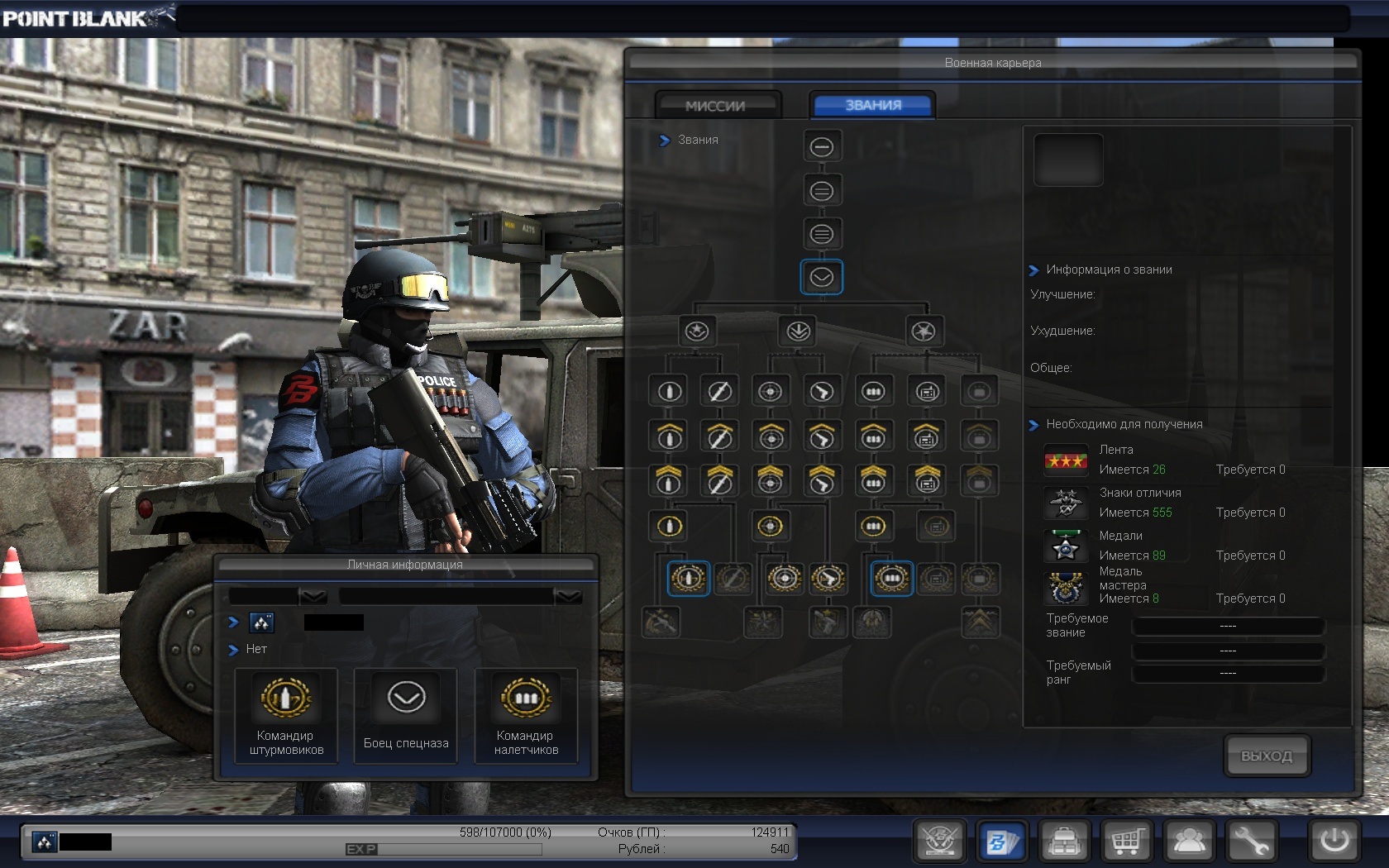This screenshot has width=1389, height=868.
Task: Select the three-bar rank icon in tree
Action: [x=821, y=234]
